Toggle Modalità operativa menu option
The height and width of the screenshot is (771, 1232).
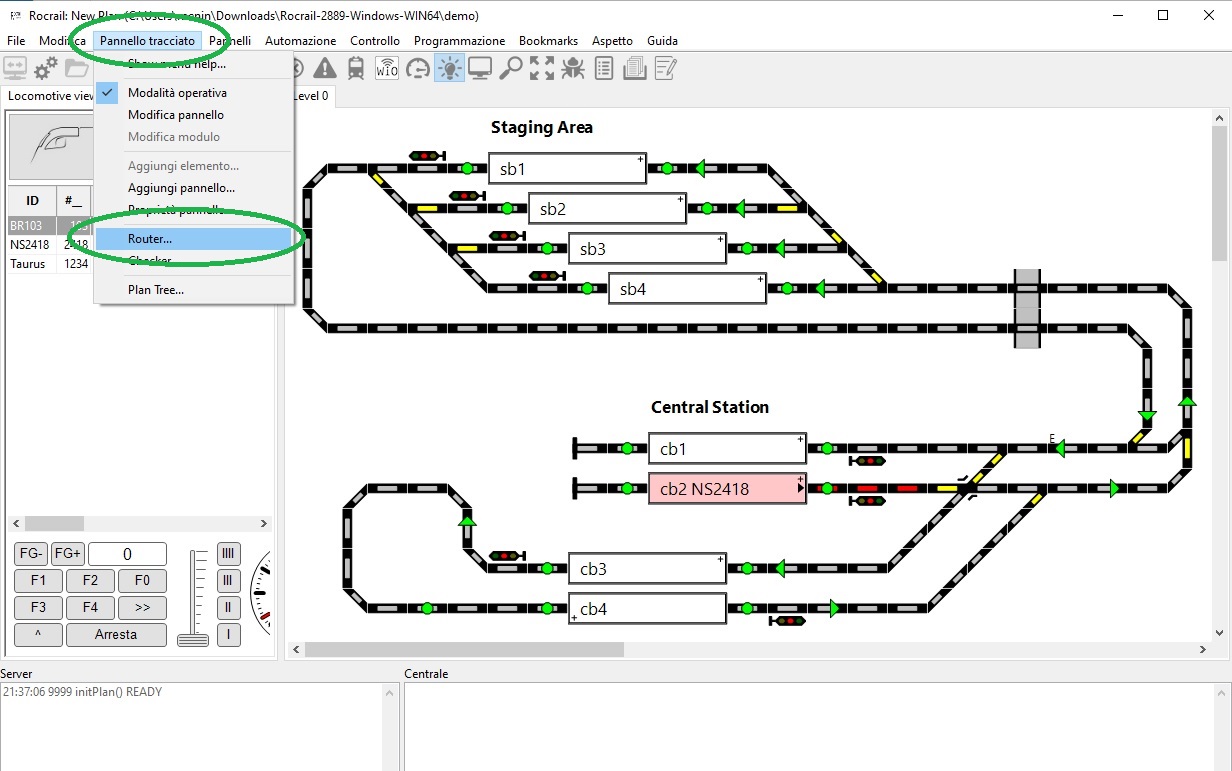pyautogui.click(x=177, y=93)
